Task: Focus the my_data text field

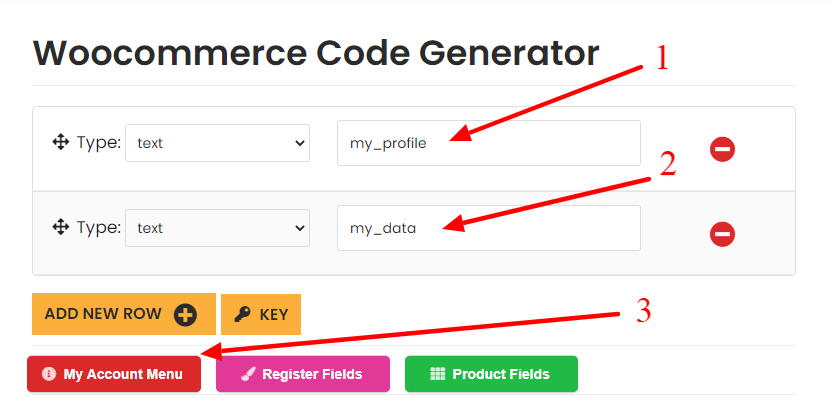Action: tap(488, 228)
